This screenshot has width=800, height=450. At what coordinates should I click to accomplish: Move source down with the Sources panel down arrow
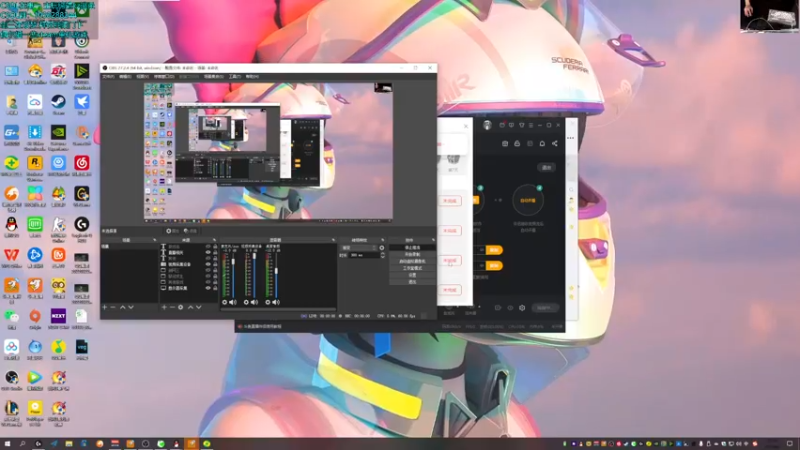point(198,307)
